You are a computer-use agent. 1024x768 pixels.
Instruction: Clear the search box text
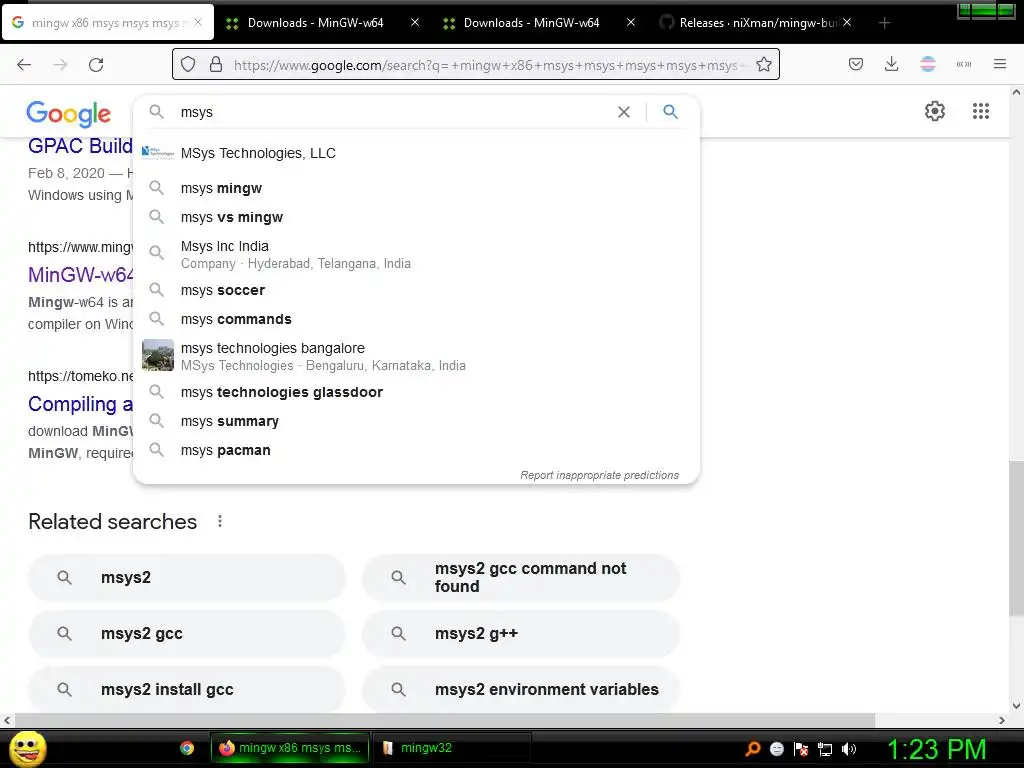pyautogui.click(x=624, y=112)
